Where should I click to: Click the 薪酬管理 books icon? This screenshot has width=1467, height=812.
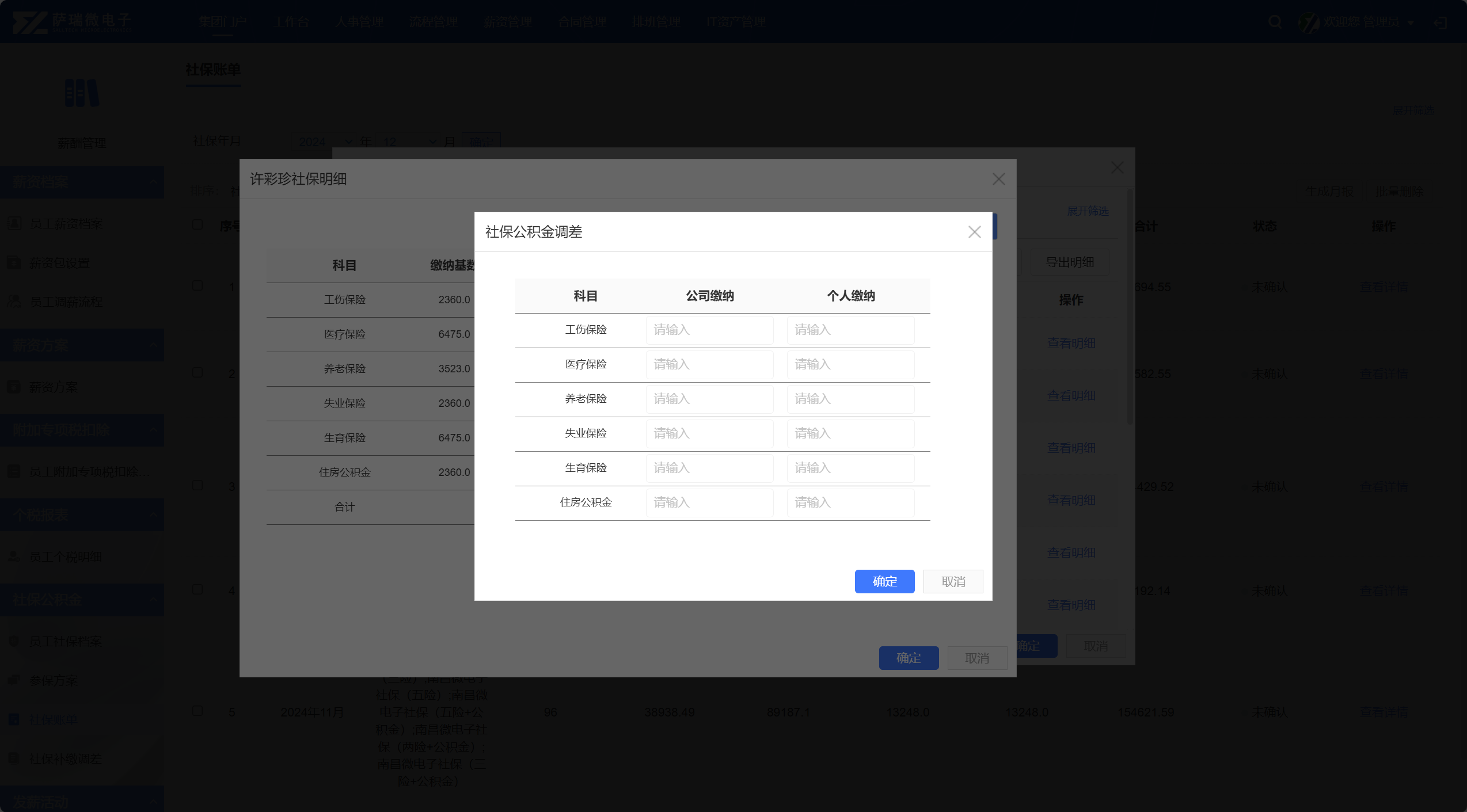pyautogui.click(x=82, y=93)
